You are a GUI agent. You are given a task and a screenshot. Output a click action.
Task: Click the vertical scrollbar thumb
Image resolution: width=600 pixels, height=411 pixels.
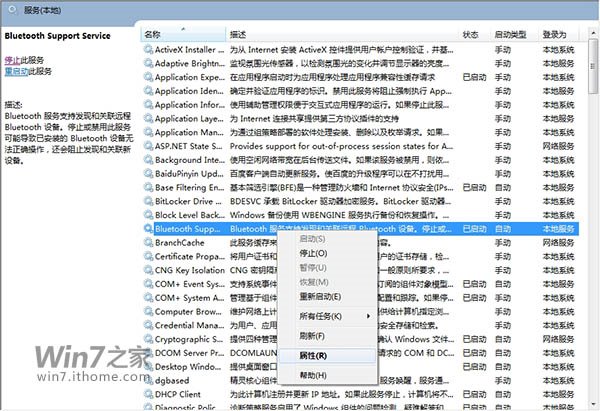593,66
